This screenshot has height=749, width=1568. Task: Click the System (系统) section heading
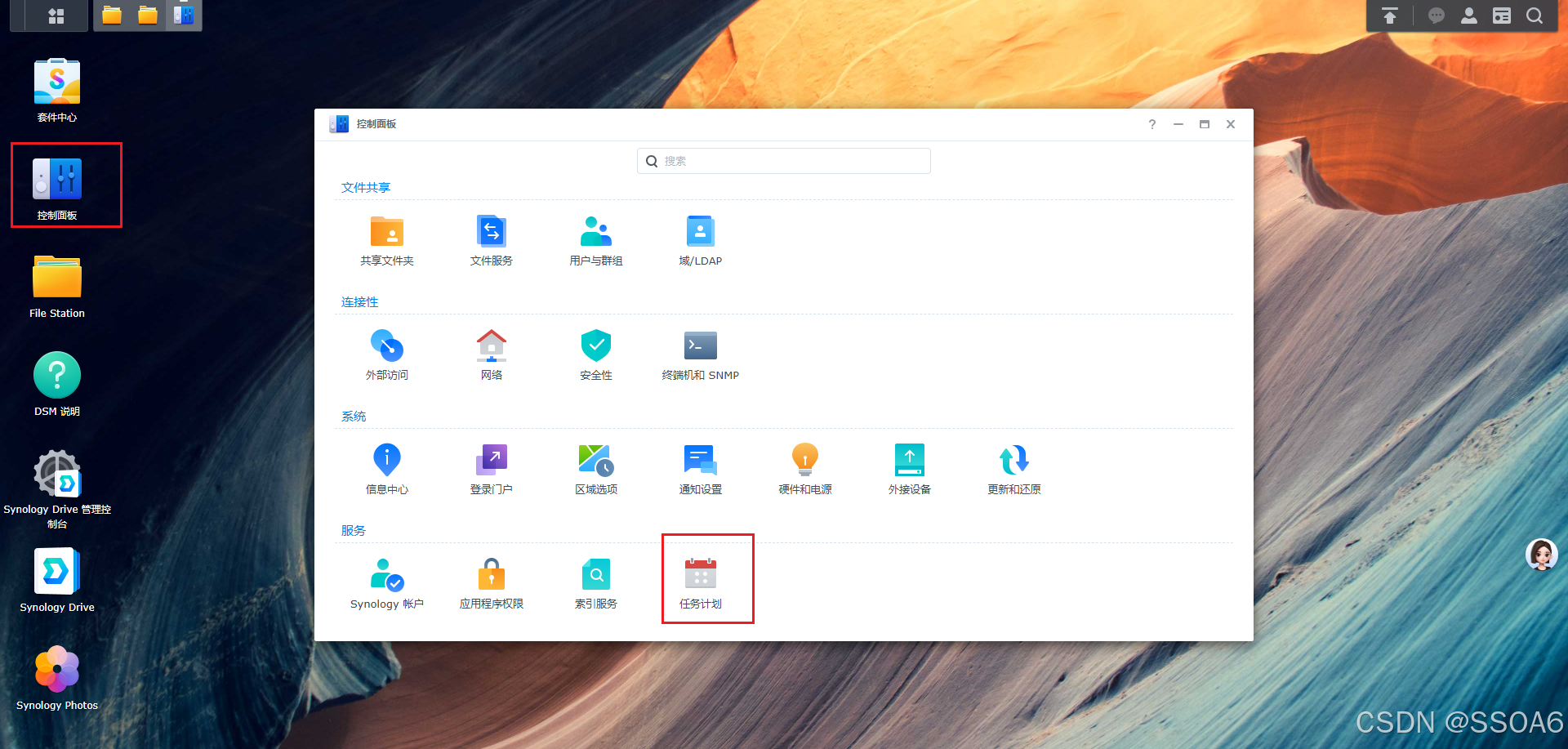tap(354, 417)
